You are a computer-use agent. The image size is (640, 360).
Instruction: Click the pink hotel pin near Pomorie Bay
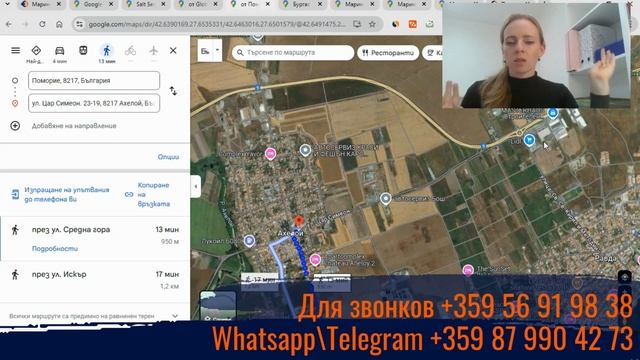click(315, 259)
